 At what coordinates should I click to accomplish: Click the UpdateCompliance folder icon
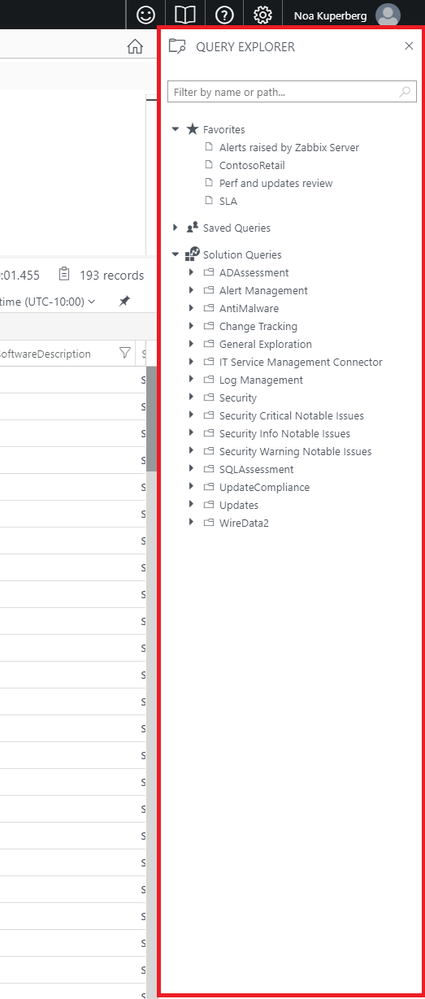208,487
